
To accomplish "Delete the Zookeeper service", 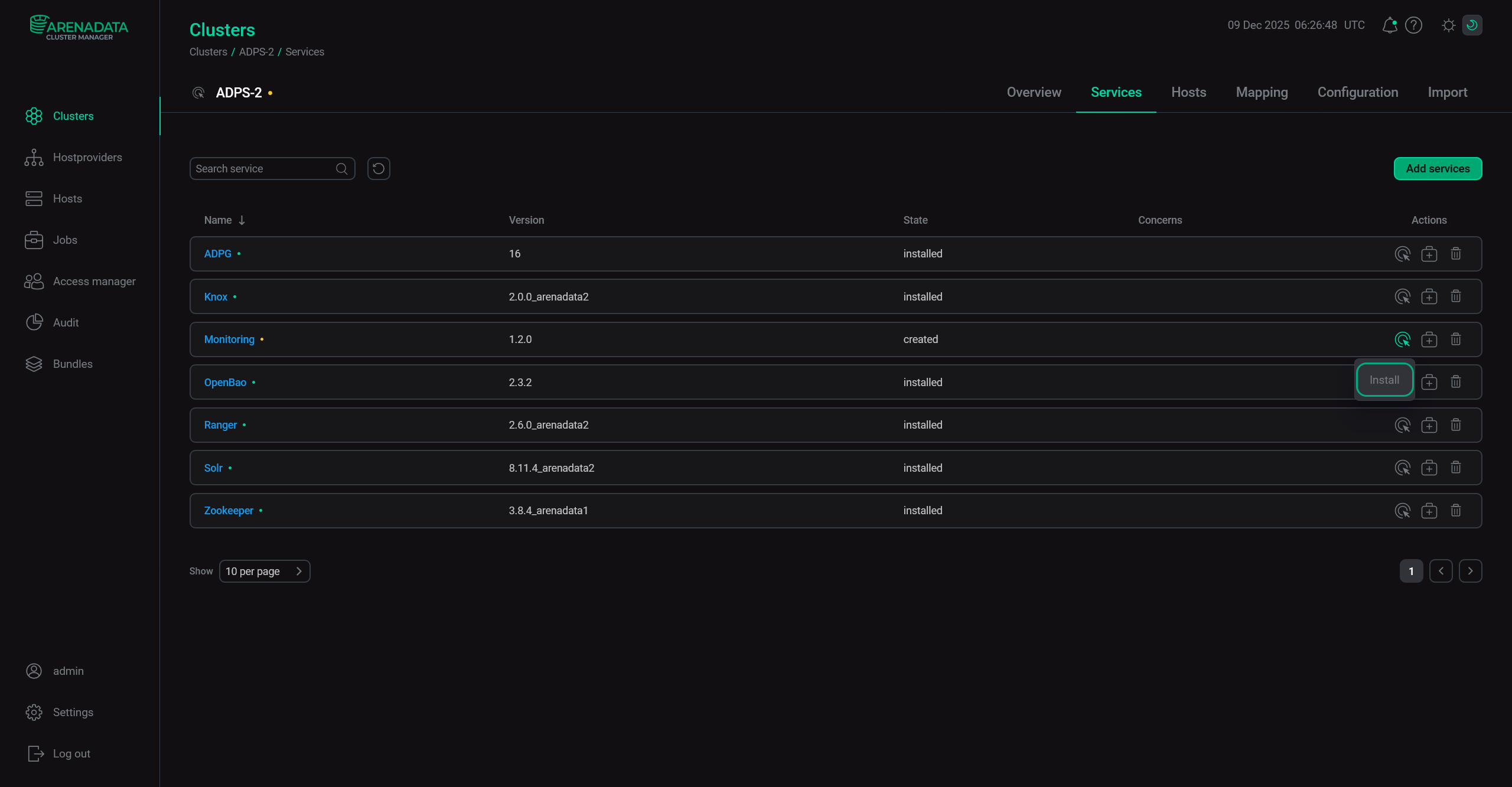I will [x=1455, y=511].
